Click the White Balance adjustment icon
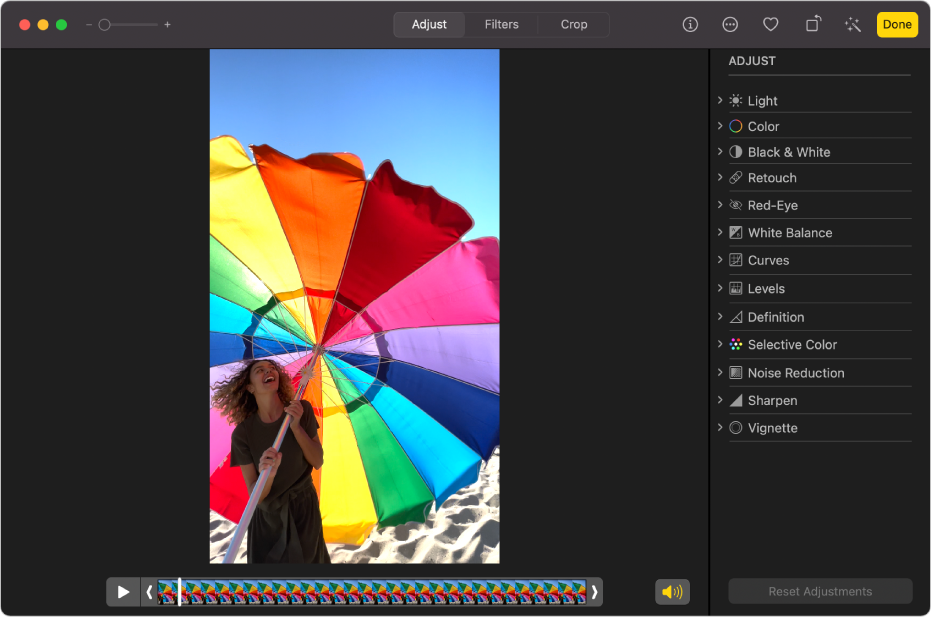 [x=736, y=232]
